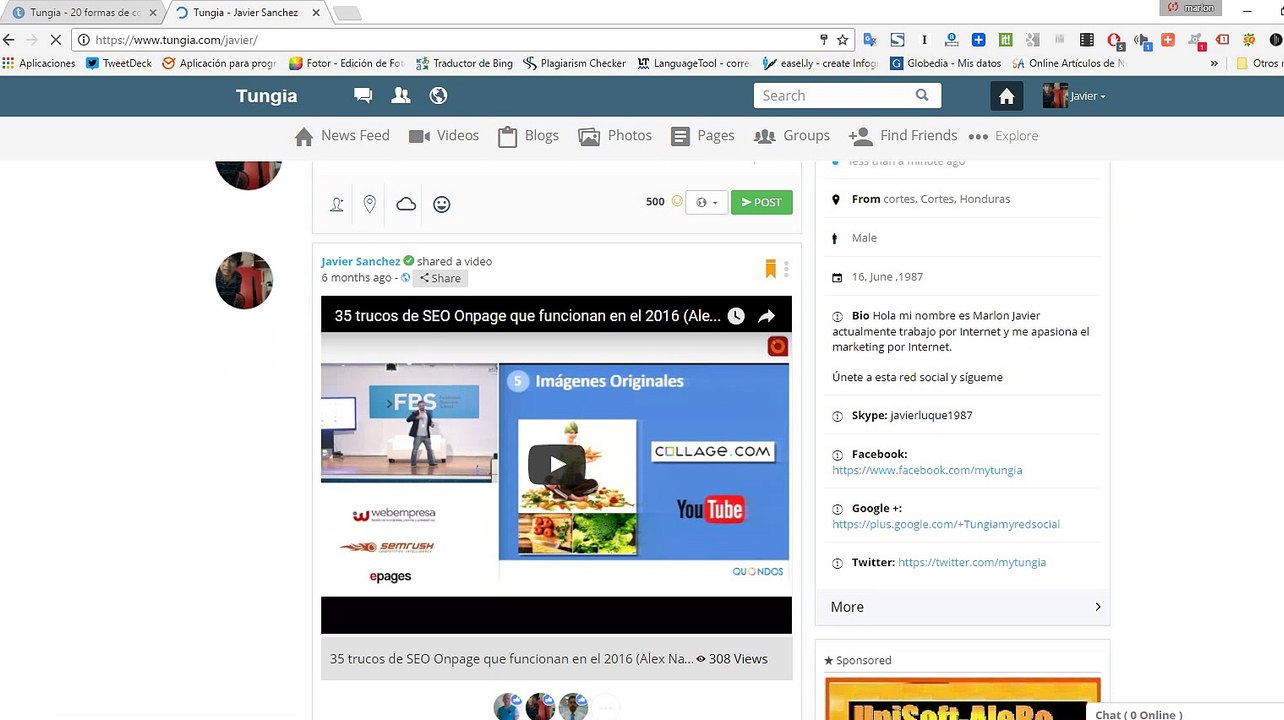The width and height of the screenshot is (1284, 720).
Task: Click the post author avatar thumbnail
Action: pos(244,280)
